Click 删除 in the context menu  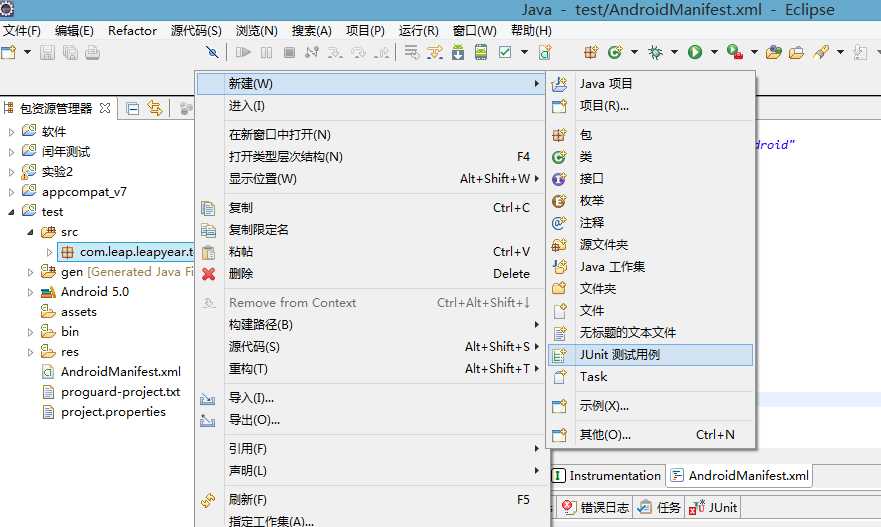tap(370, 274)
